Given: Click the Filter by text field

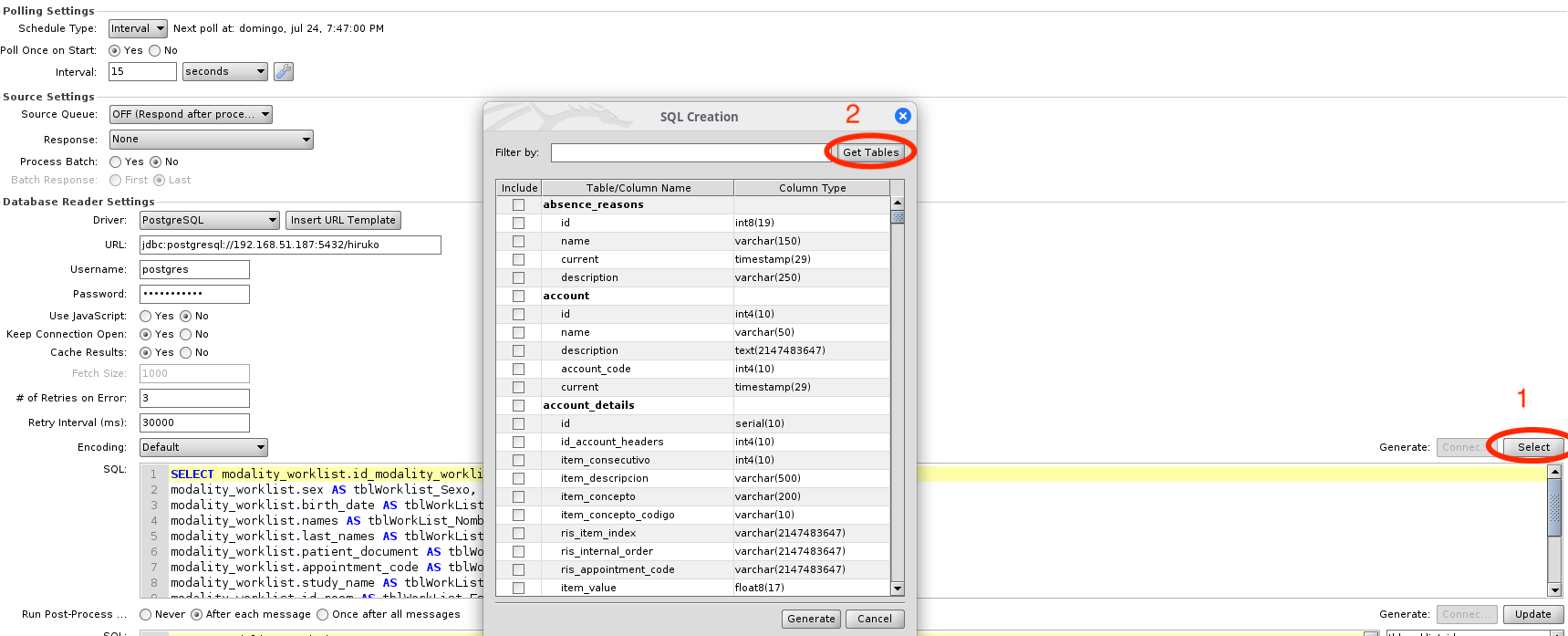Looking at the screenshot, I should pyautogui.click(x=689, y=153).
